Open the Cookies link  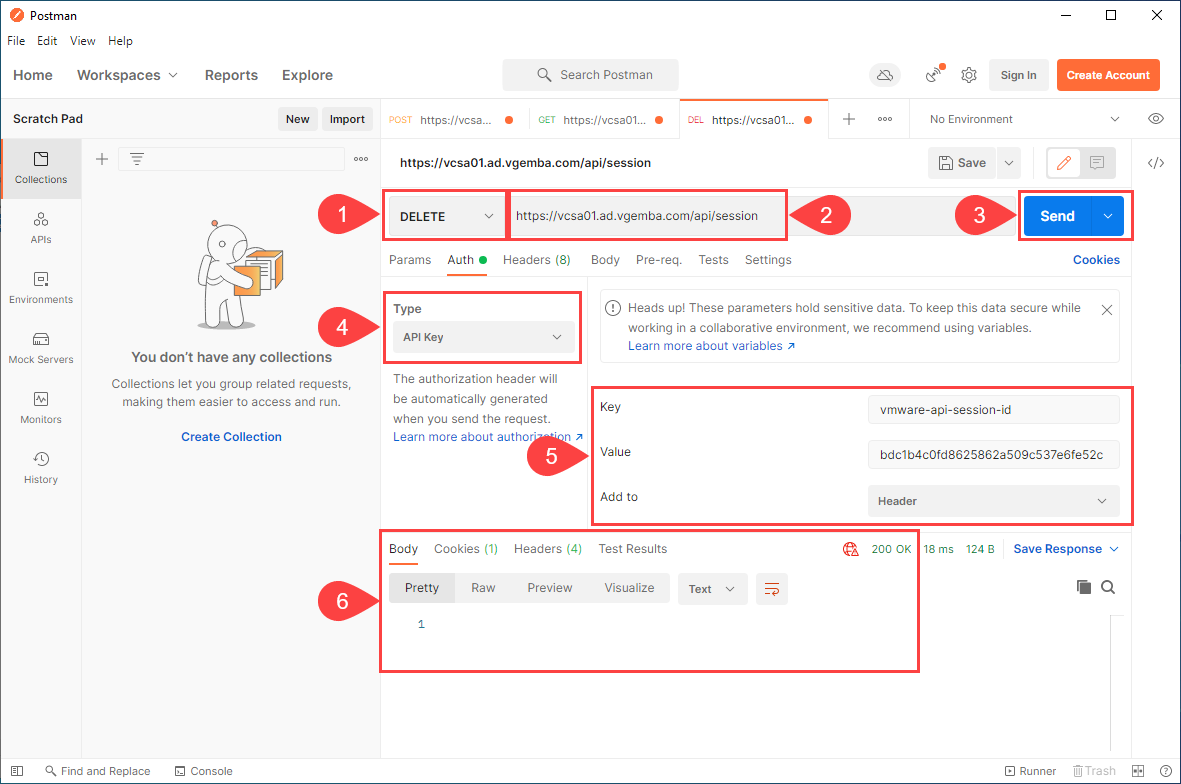click(x=1096, y=260)
